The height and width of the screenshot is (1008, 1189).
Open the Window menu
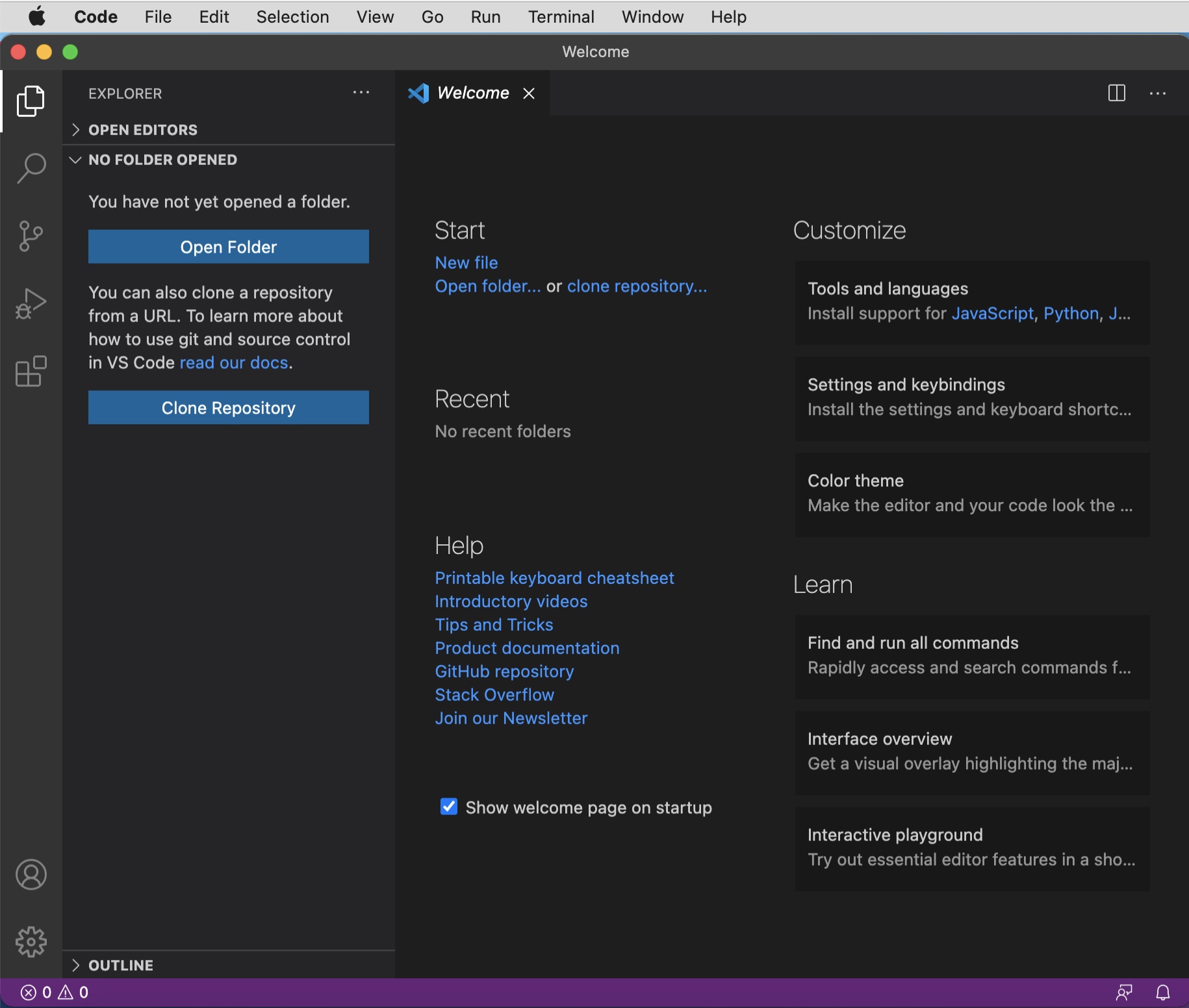coord(652,17)
